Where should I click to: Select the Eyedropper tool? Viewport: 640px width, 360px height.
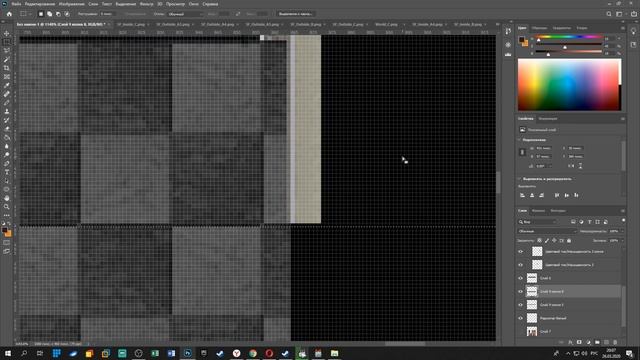7,85
